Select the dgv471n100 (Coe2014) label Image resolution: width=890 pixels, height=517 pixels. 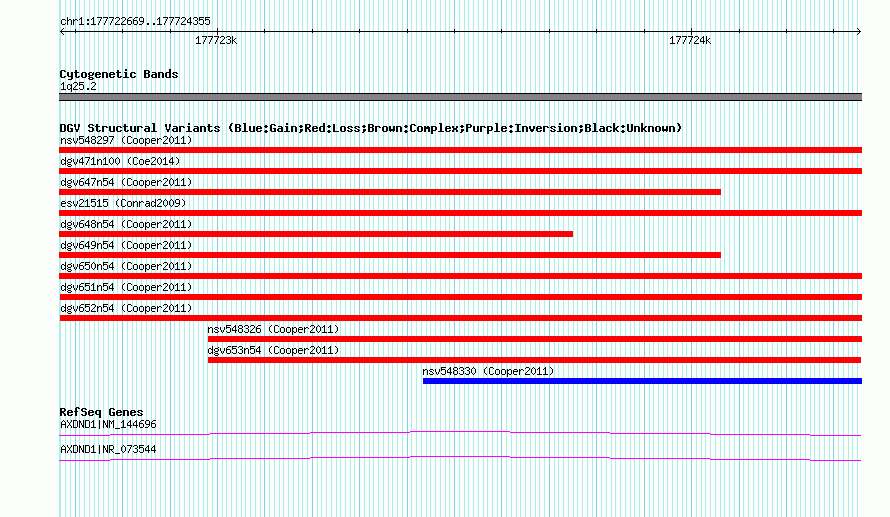pyautogui.click(x=120, y=161)
